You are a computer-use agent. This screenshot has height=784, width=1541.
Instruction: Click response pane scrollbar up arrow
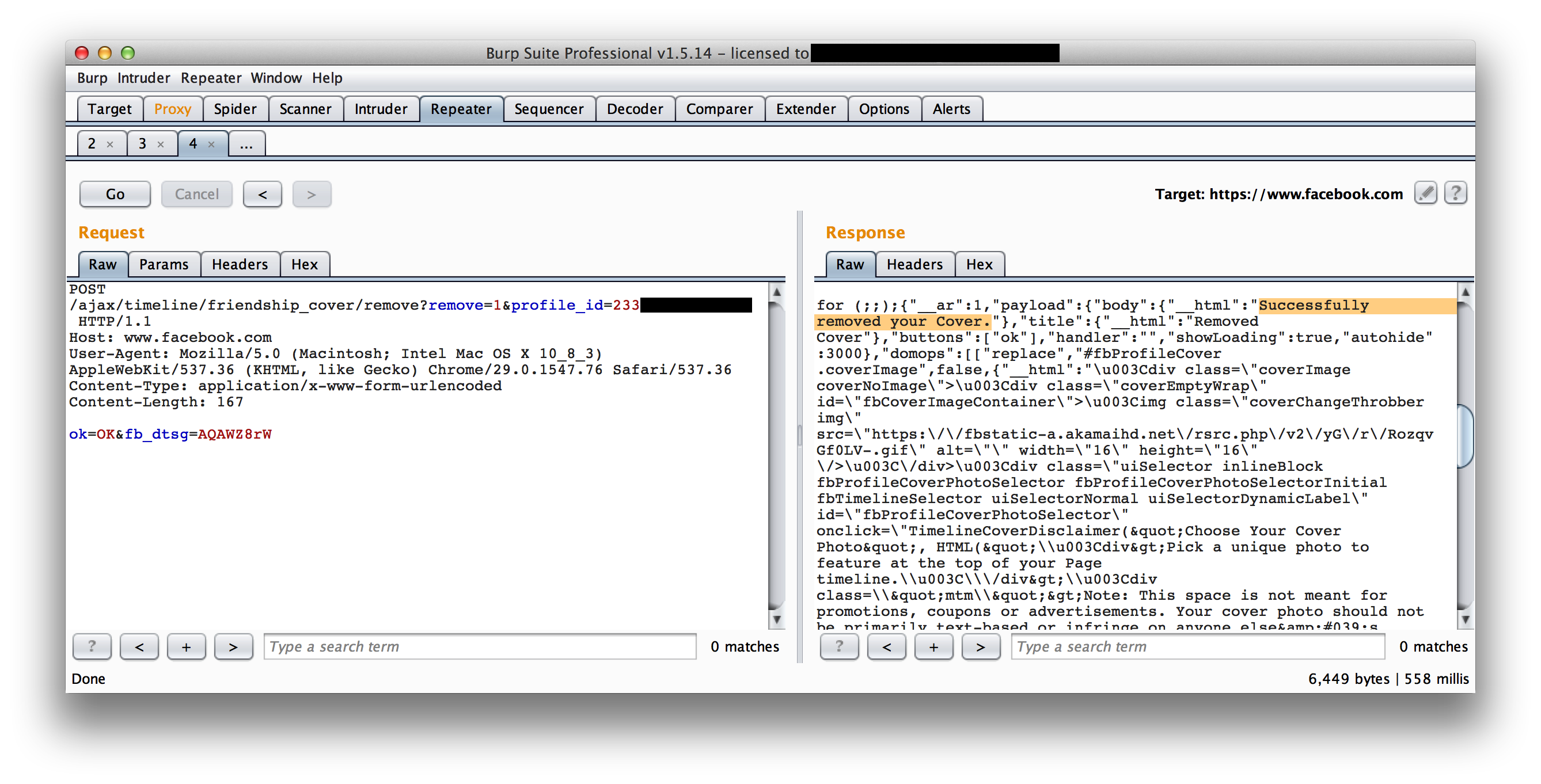[x=1465, y=292]
